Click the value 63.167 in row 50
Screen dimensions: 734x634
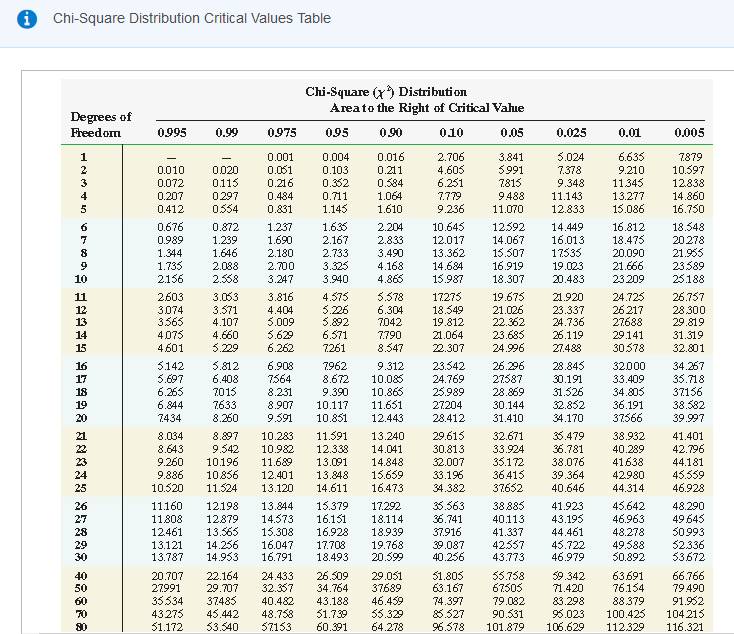coord(448,588)
